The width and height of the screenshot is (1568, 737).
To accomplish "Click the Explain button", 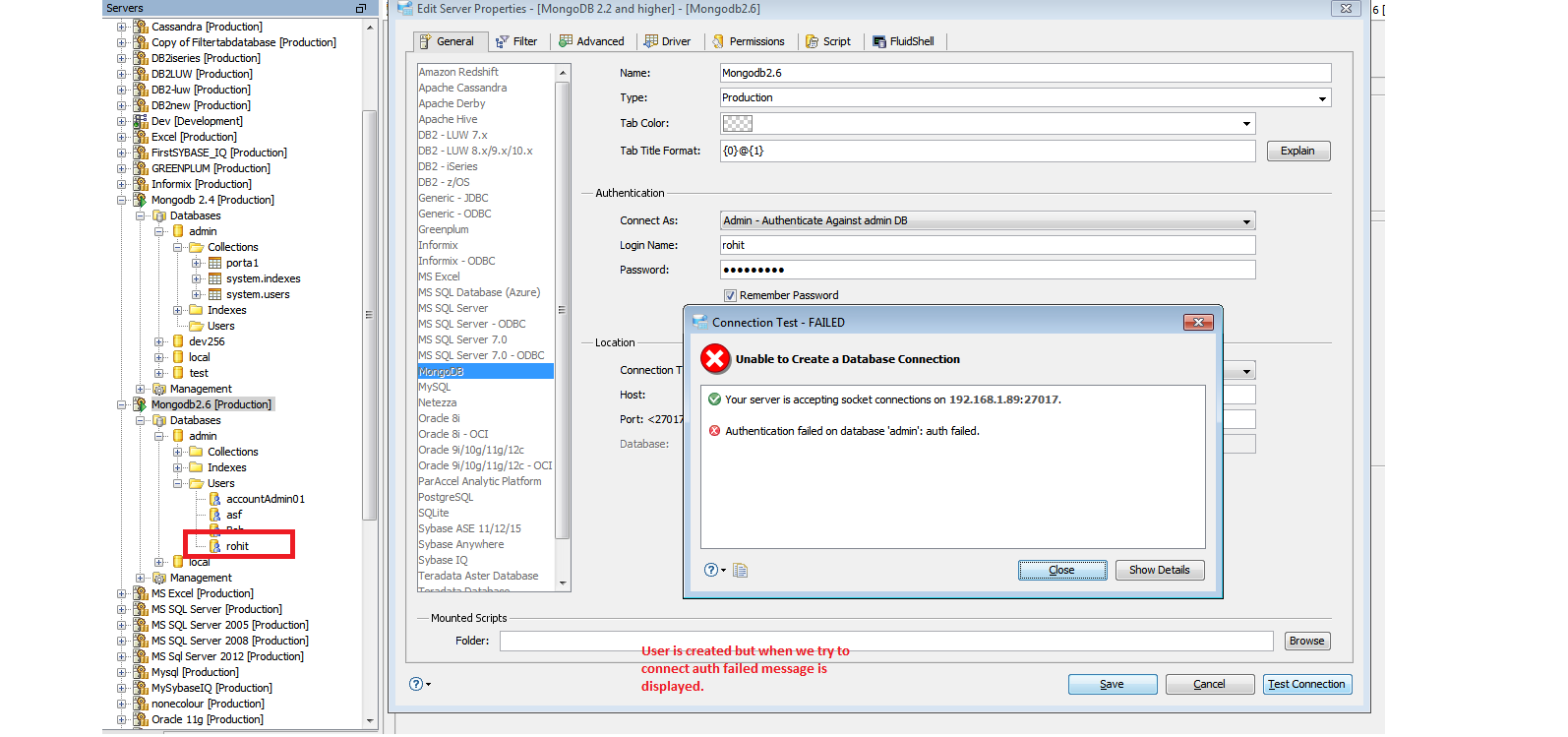I will 1297,151.
